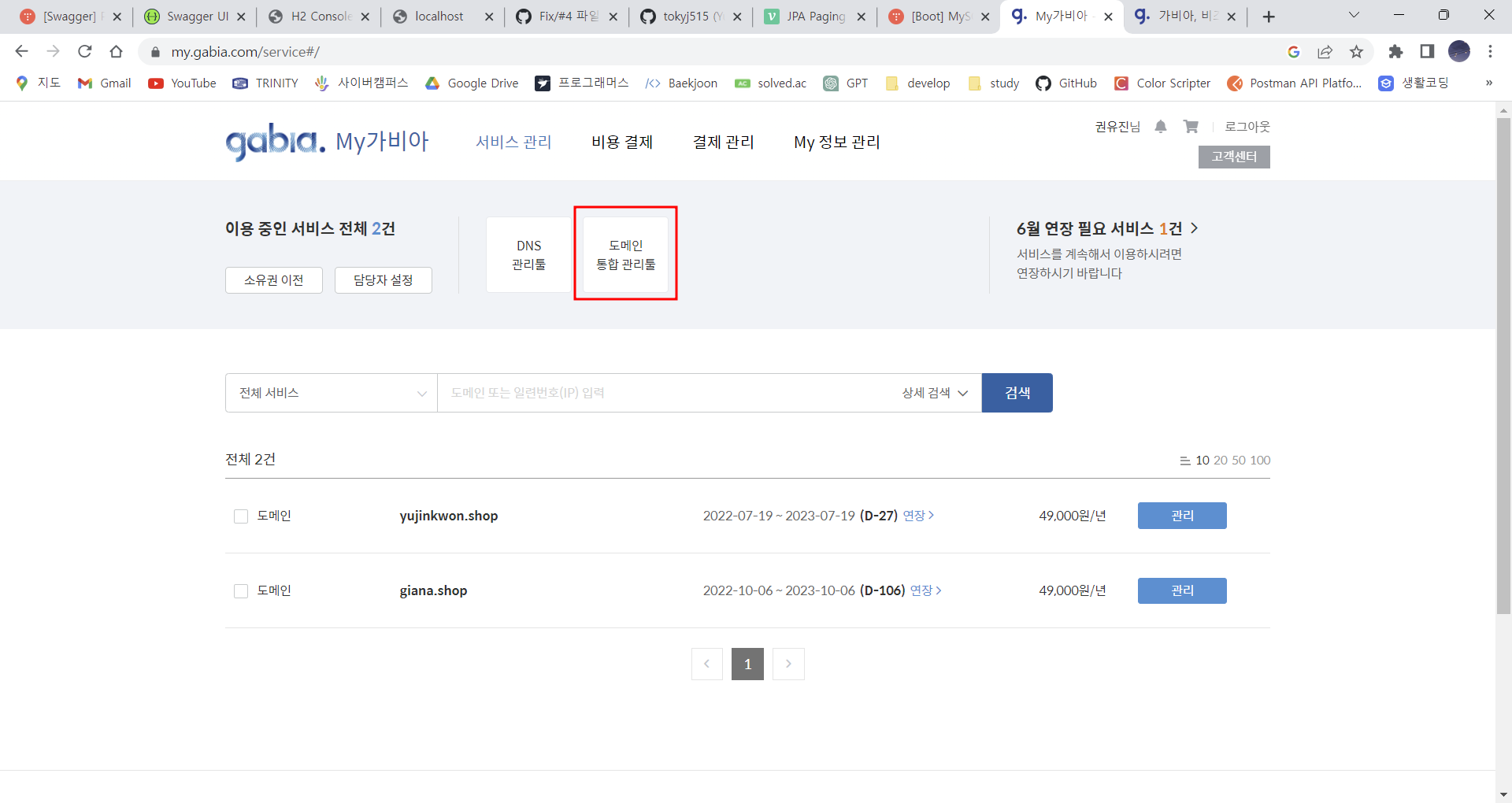Viewport: 1512px width, 803px height.
Task: Click the 소유권 이전 button
Action: 274,280
